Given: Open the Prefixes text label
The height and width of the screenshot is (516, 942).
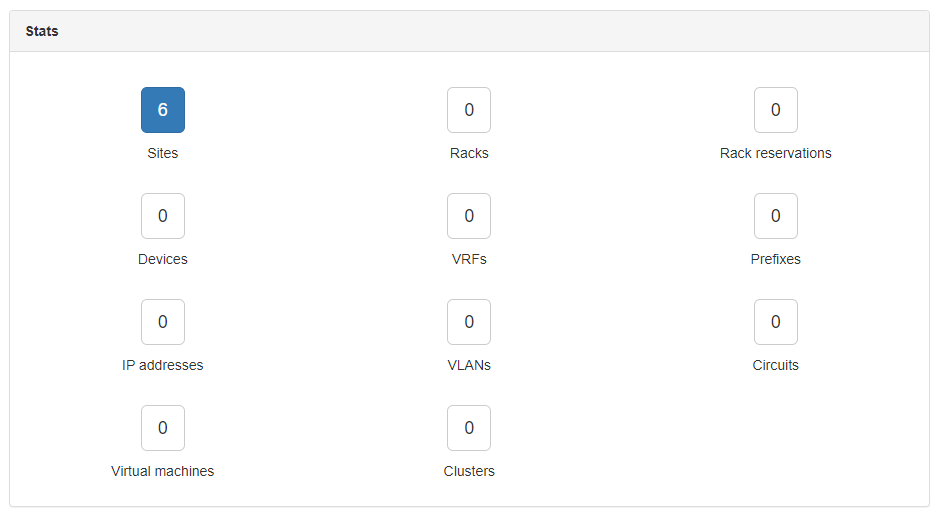Looking at the screenshot, I should pos(775,260).
